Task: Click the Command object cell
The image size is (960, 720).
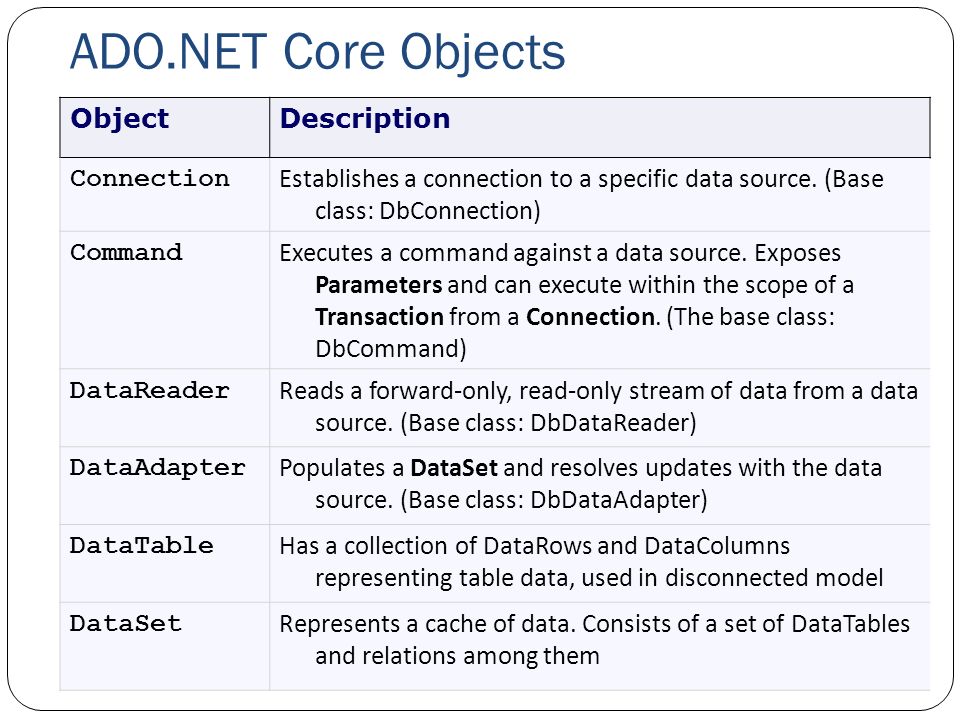Action: 126,252
